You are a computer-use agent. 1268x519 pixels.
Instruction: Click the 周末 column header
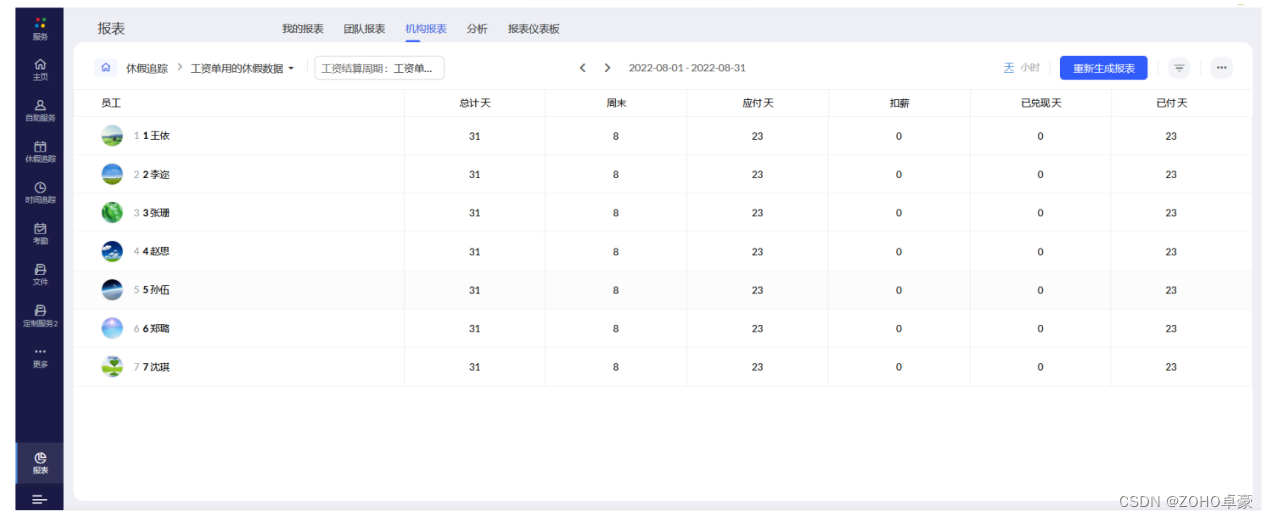(616, 103)
